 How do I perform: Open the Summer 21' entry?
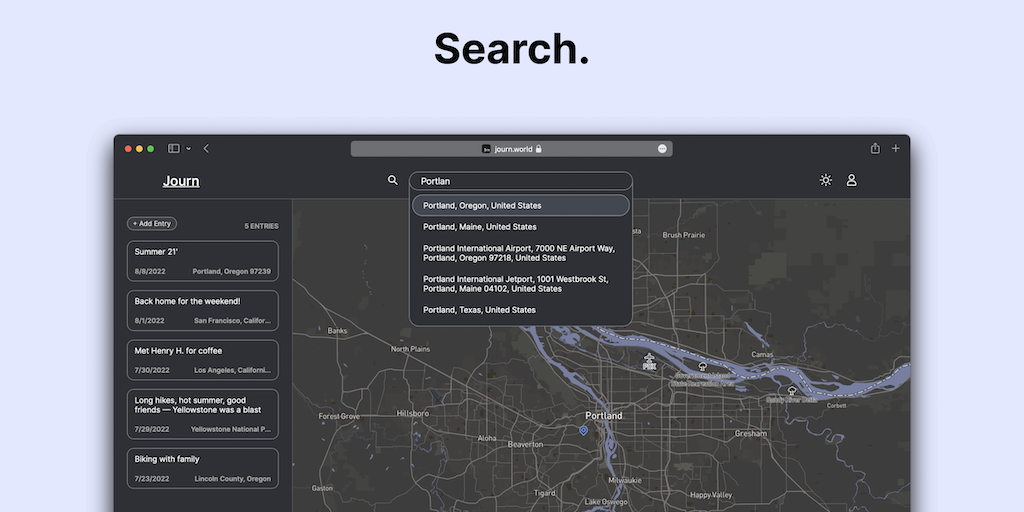[202, 261]
